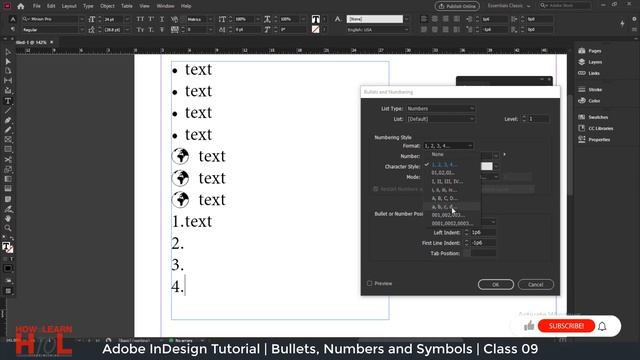
Task: Open the font style Regular dropdown
Action: pos(82,30)
